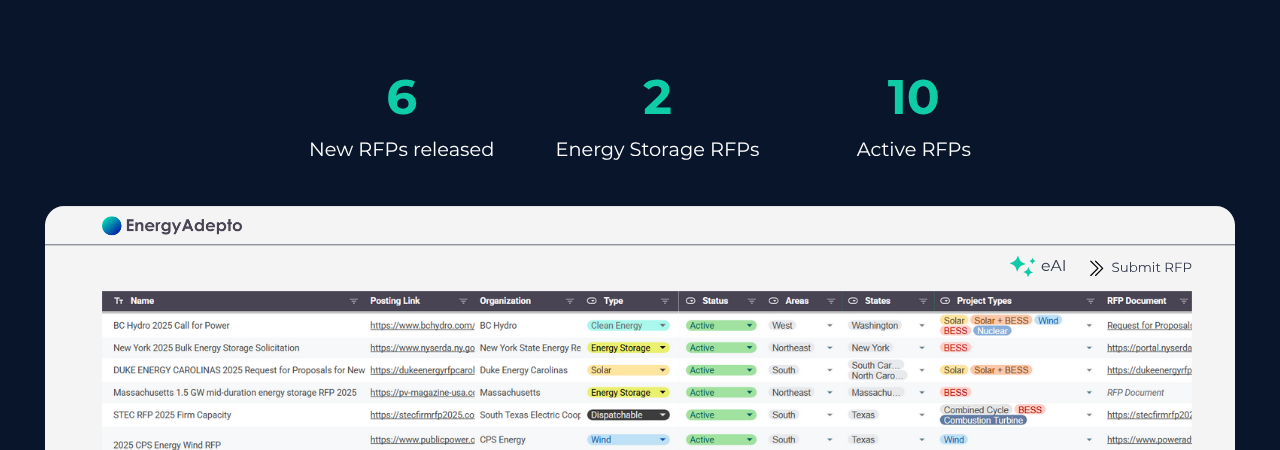
Task: Click the dropdown-type icon beside Status header
Action: 691,301
